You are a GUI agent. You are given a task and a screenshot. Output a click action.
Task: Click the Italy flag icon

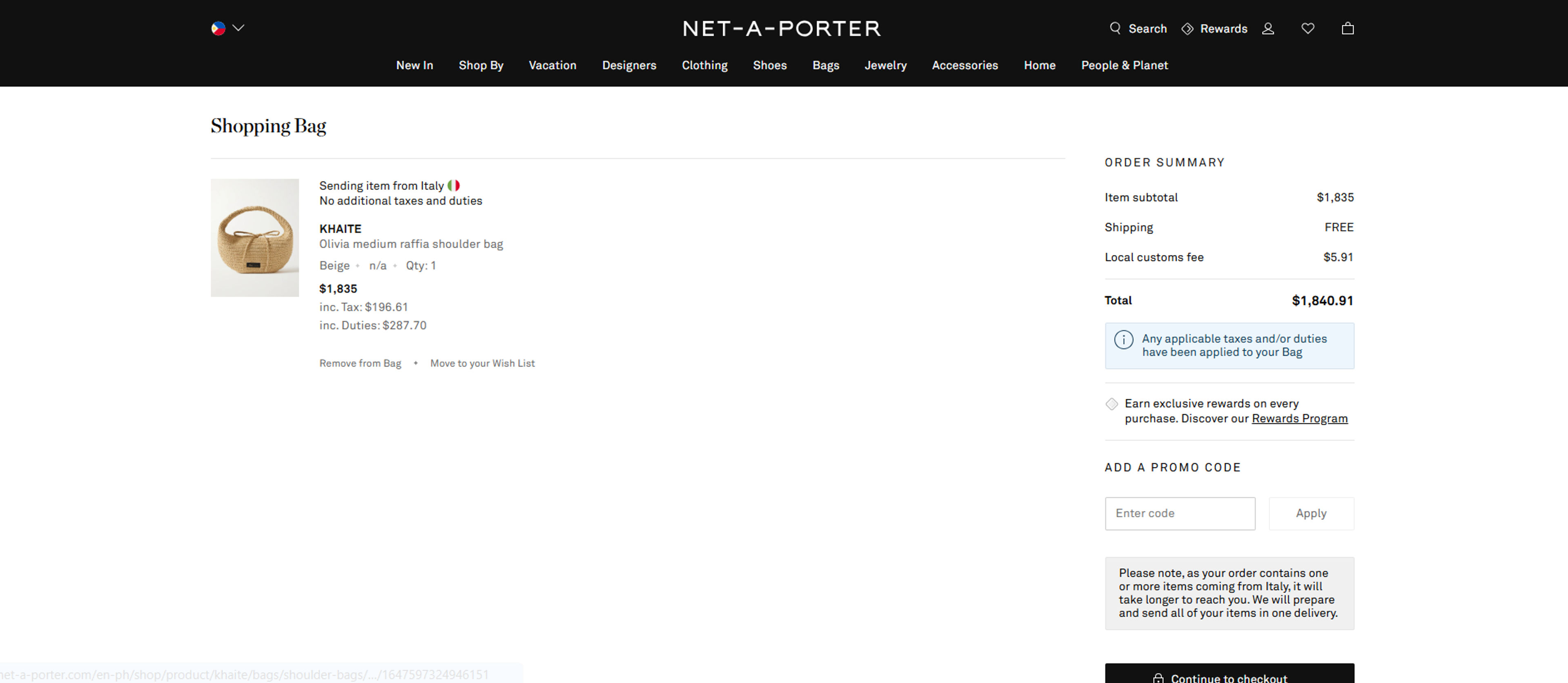pos(454,185)
